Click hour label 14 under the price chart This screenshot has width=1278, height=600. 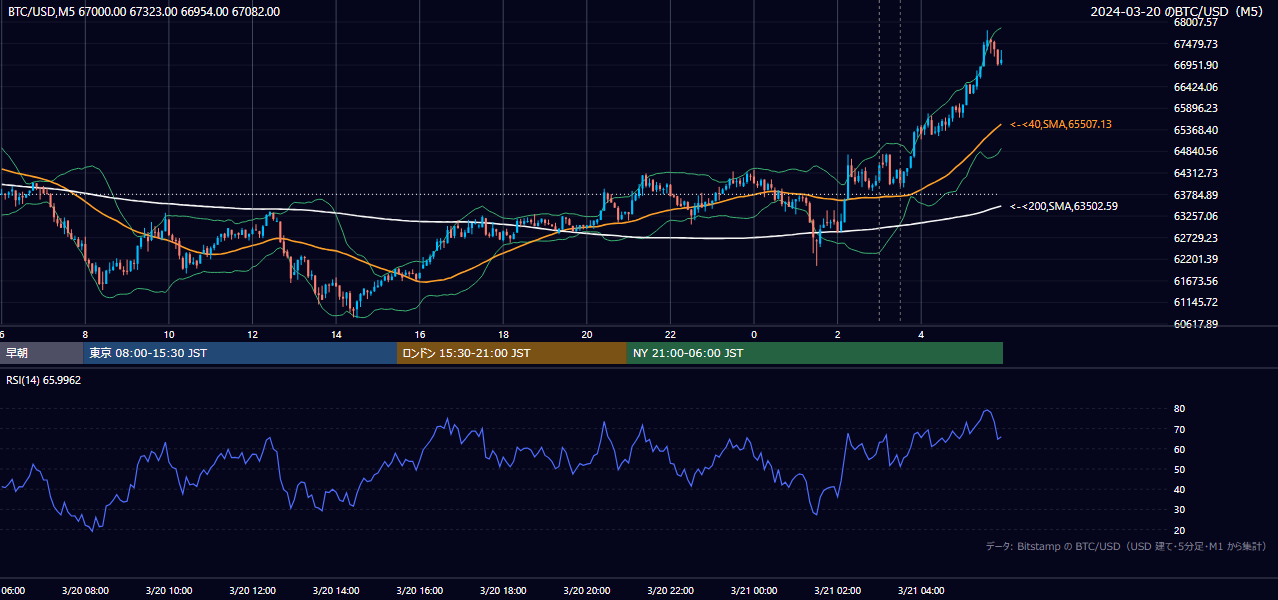336,334
